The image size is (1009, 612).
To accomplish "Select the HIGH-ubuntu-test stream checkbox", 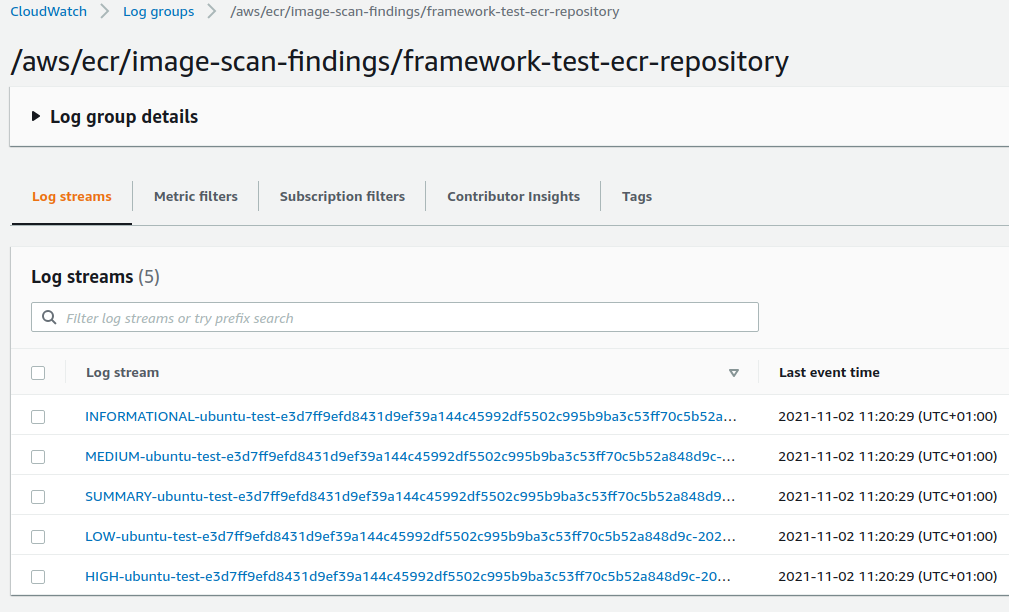I will (38, 576).
